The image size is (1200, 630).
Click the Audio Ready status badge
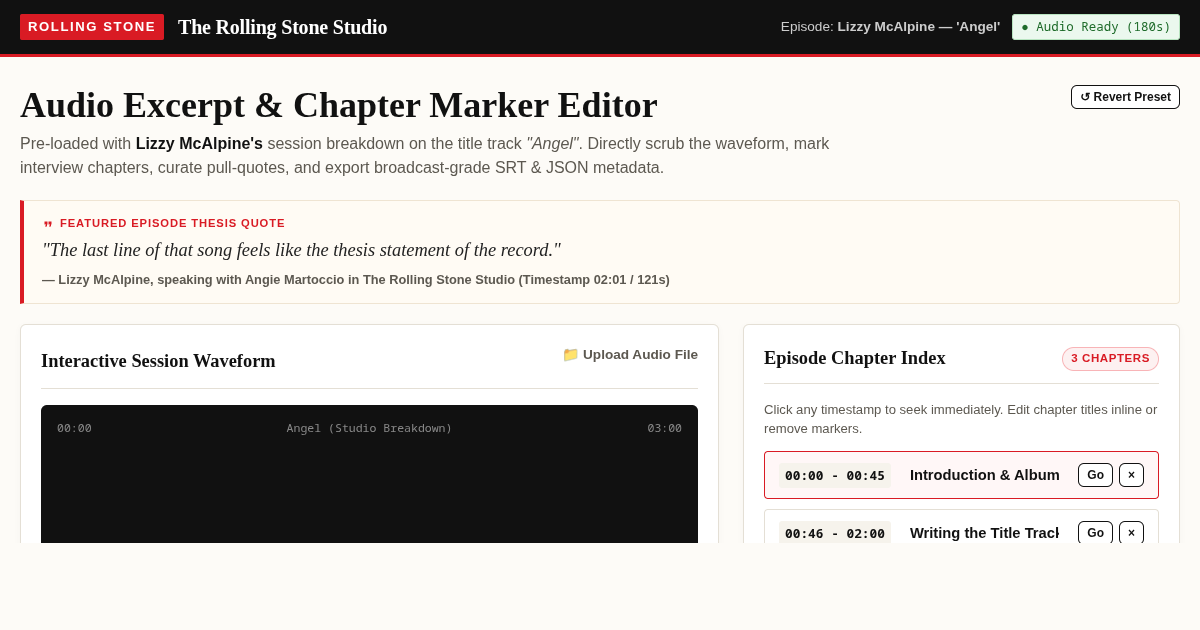pyautogui.click(x=1096, y=27)
